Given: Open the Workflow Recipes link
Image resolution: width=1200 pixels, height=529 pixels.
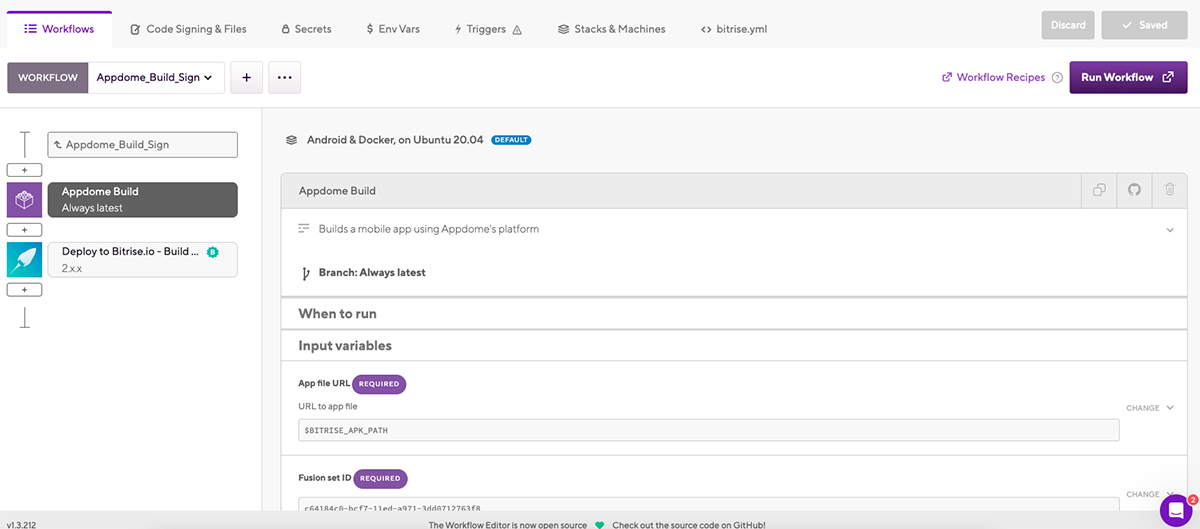Looking at the screenshot, I should point(993,78).
